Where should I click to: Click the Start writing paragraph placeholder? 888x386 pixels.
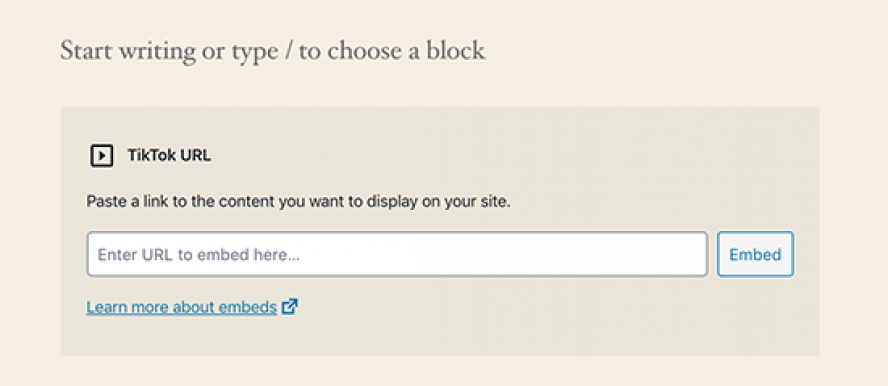coord(272,51)
